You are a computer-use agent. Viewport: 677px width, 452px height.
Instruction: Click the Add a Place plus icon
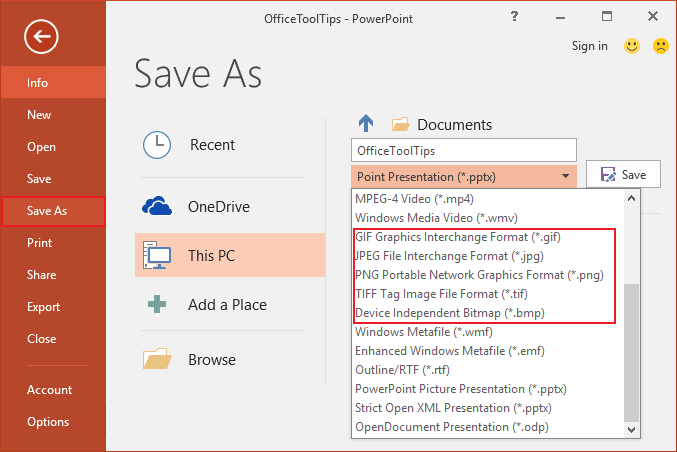coord(157,304)
